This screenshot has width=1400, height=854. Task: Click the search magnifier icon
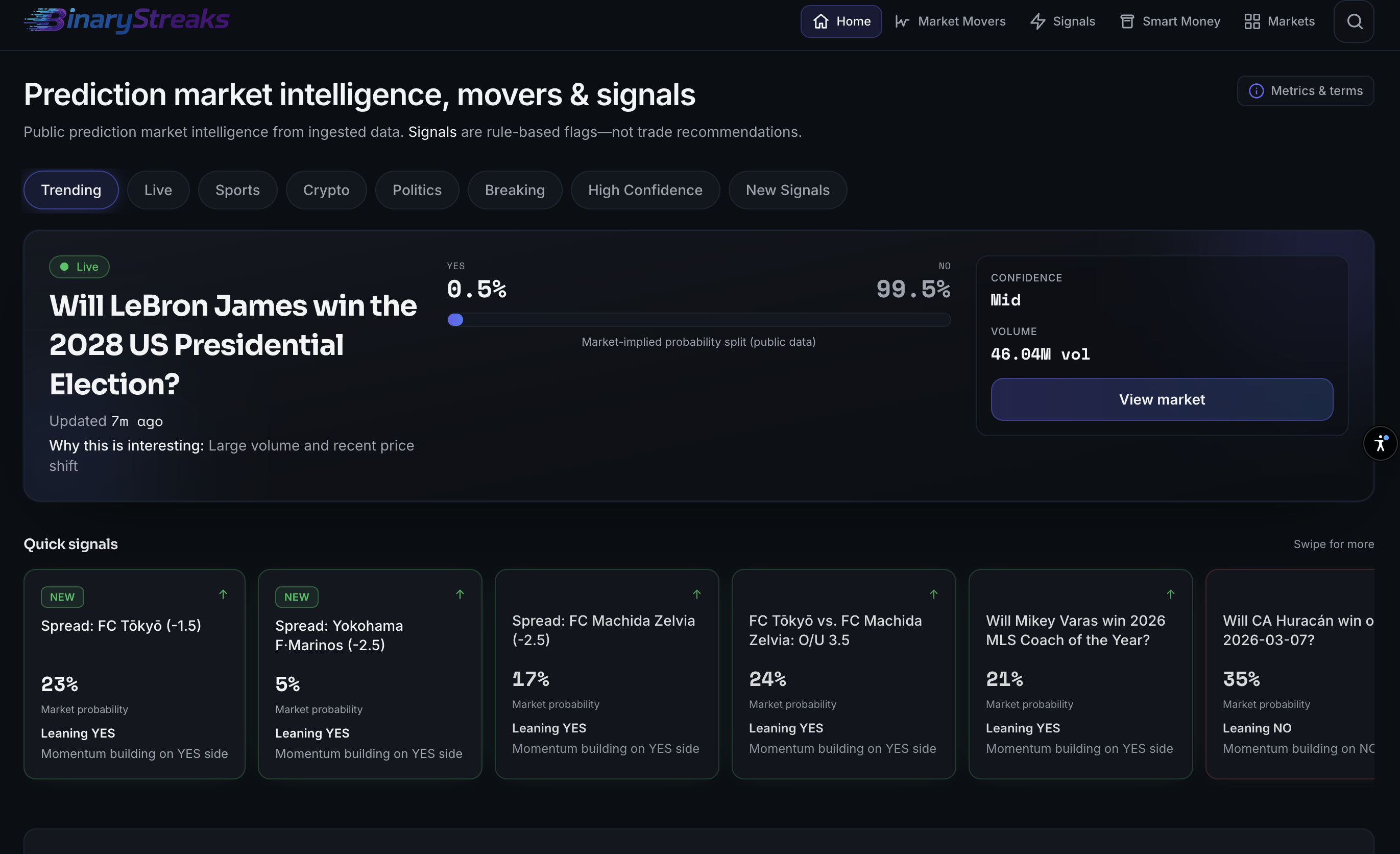(x=1354, y=21)
